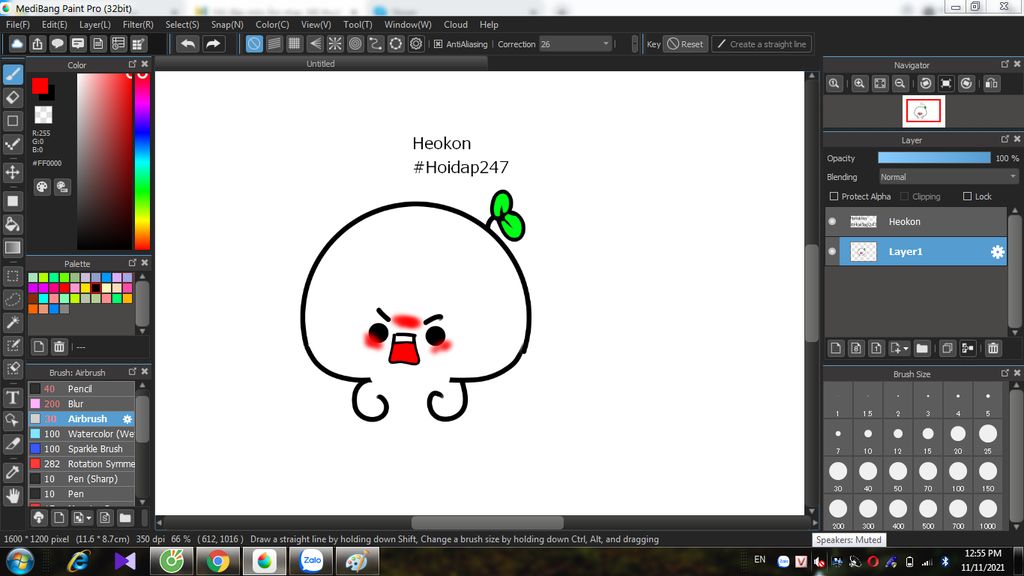Select the Bucket fill tool
Screen dimensions: 1024x576
[x=12, y=224]
